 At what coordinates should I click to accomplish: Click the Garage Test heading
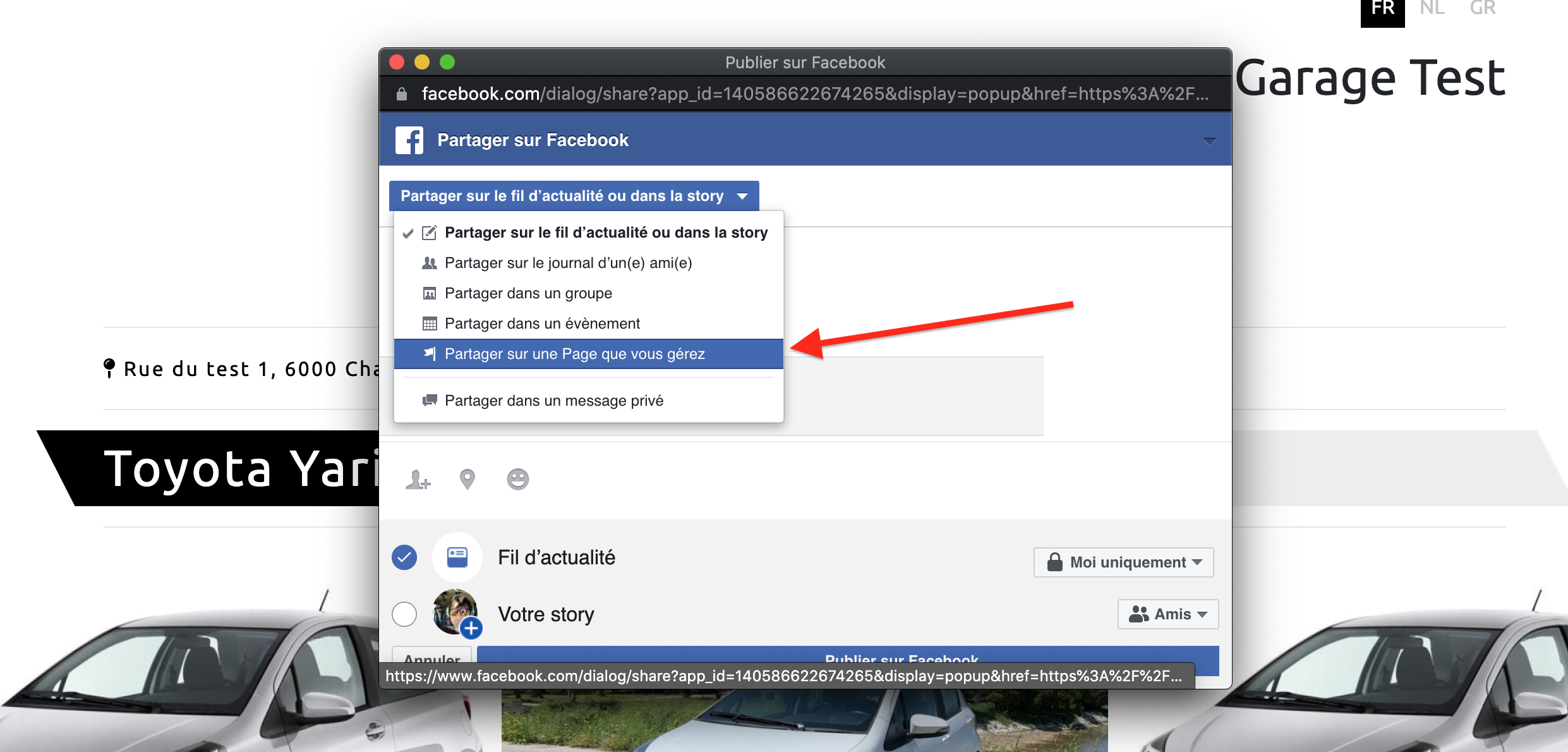tap(1370, 78)
